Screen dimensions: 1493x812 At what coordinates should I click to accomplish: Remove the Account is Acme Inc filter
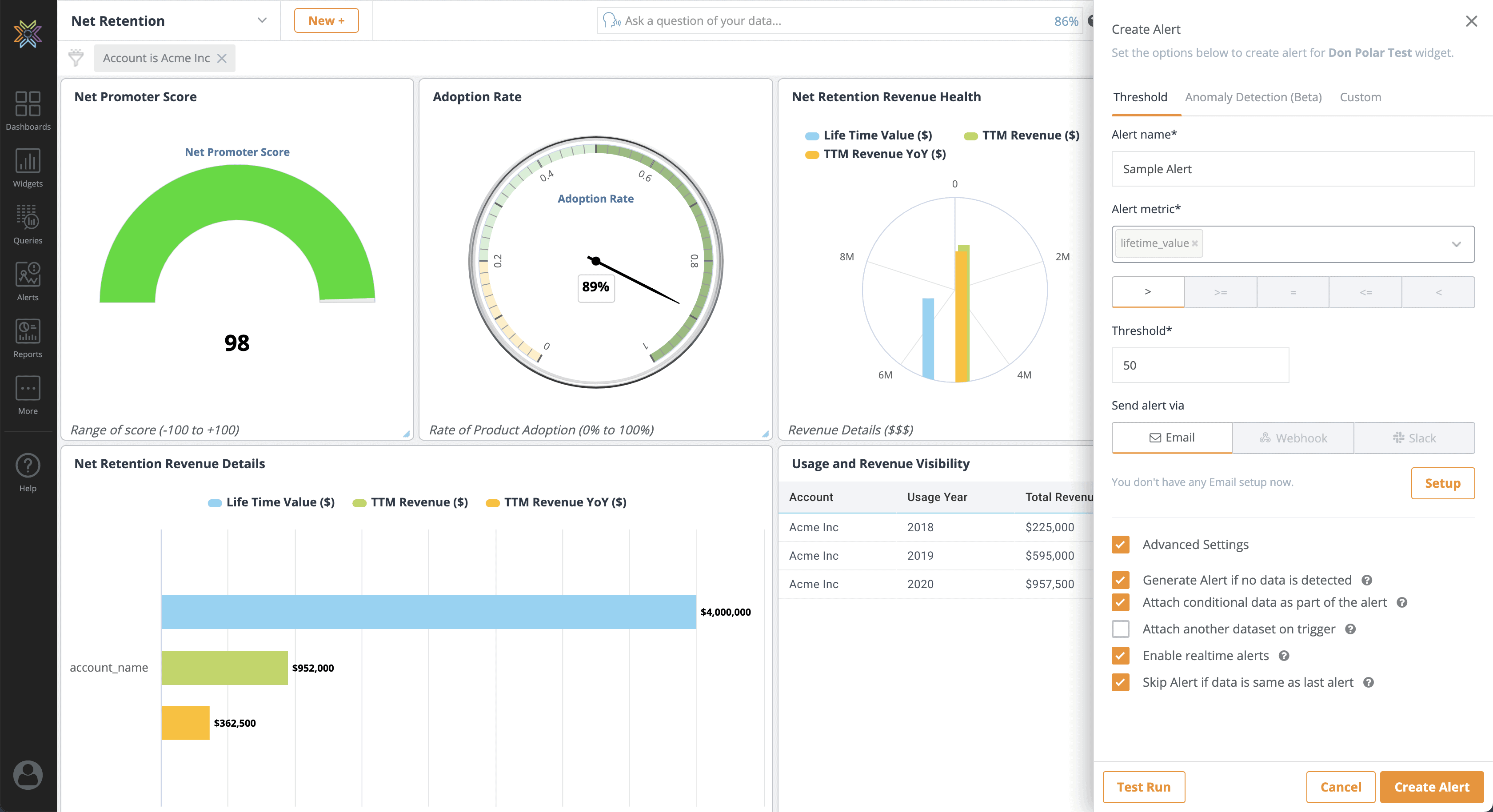[221, 58]
